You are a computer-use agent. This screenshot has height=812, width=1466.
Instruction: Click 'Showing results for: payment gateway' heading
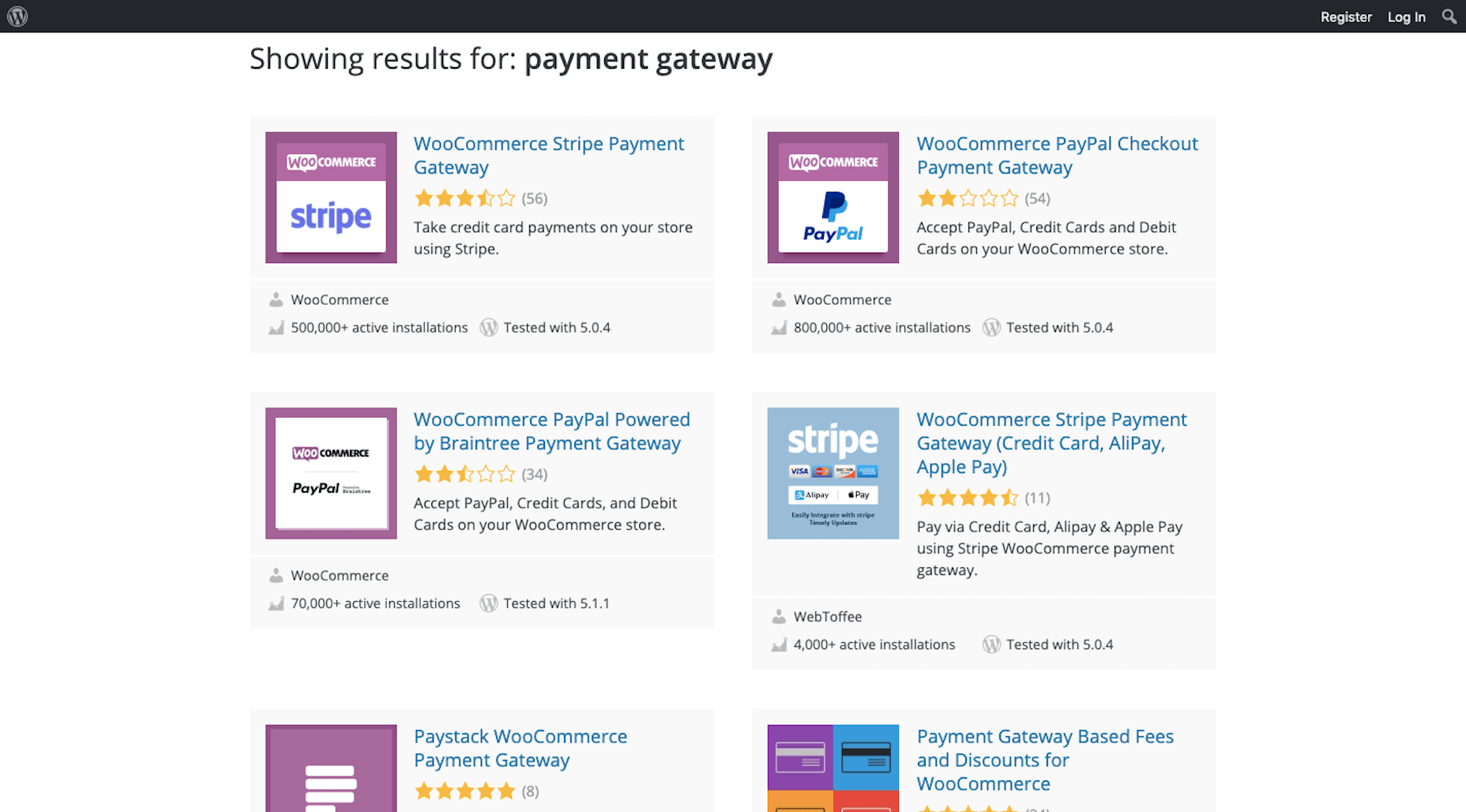coord(511,59)
